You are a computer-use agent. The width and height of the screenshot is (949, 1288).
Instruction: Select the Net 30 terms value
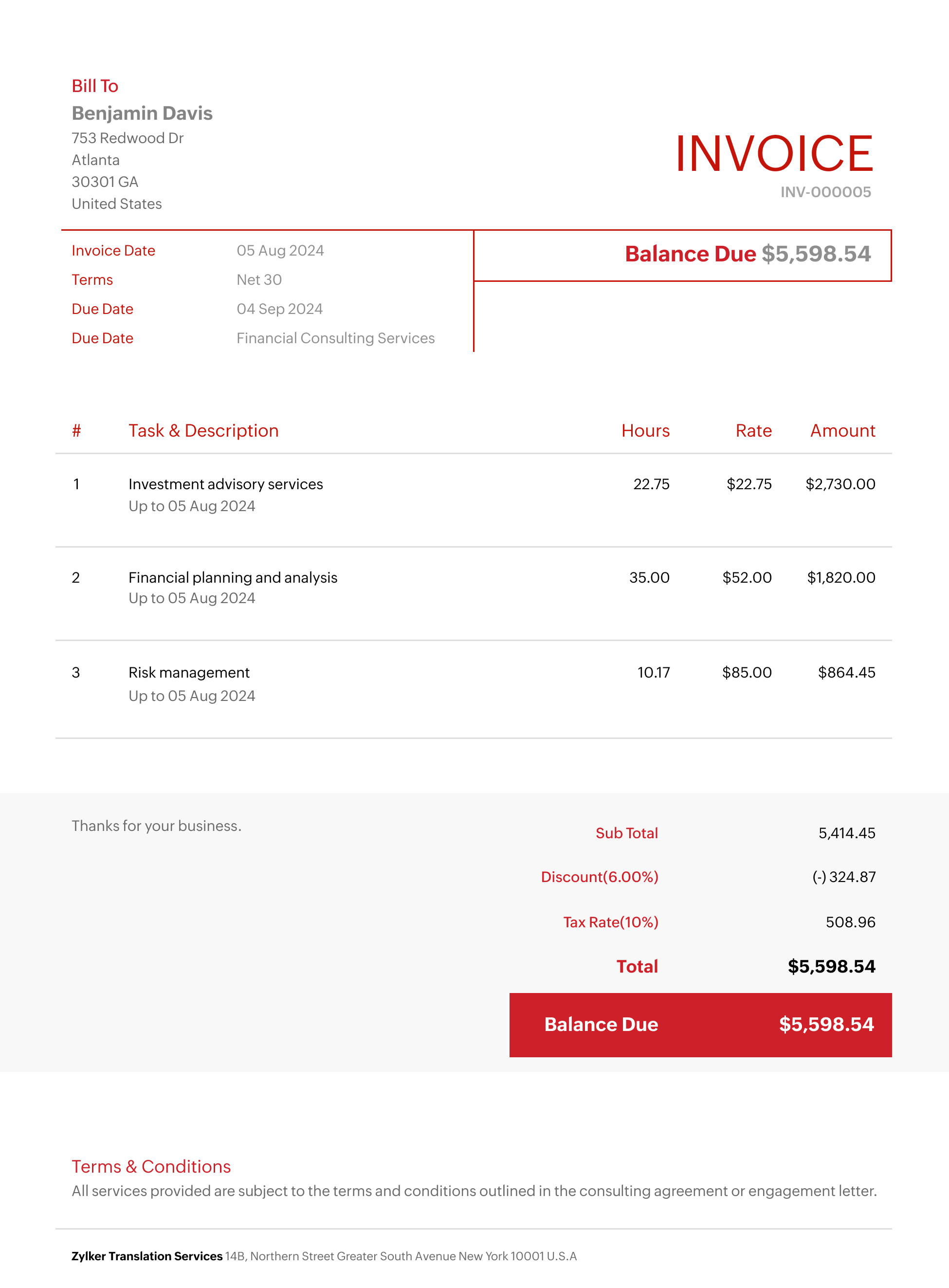click(259, 280)
